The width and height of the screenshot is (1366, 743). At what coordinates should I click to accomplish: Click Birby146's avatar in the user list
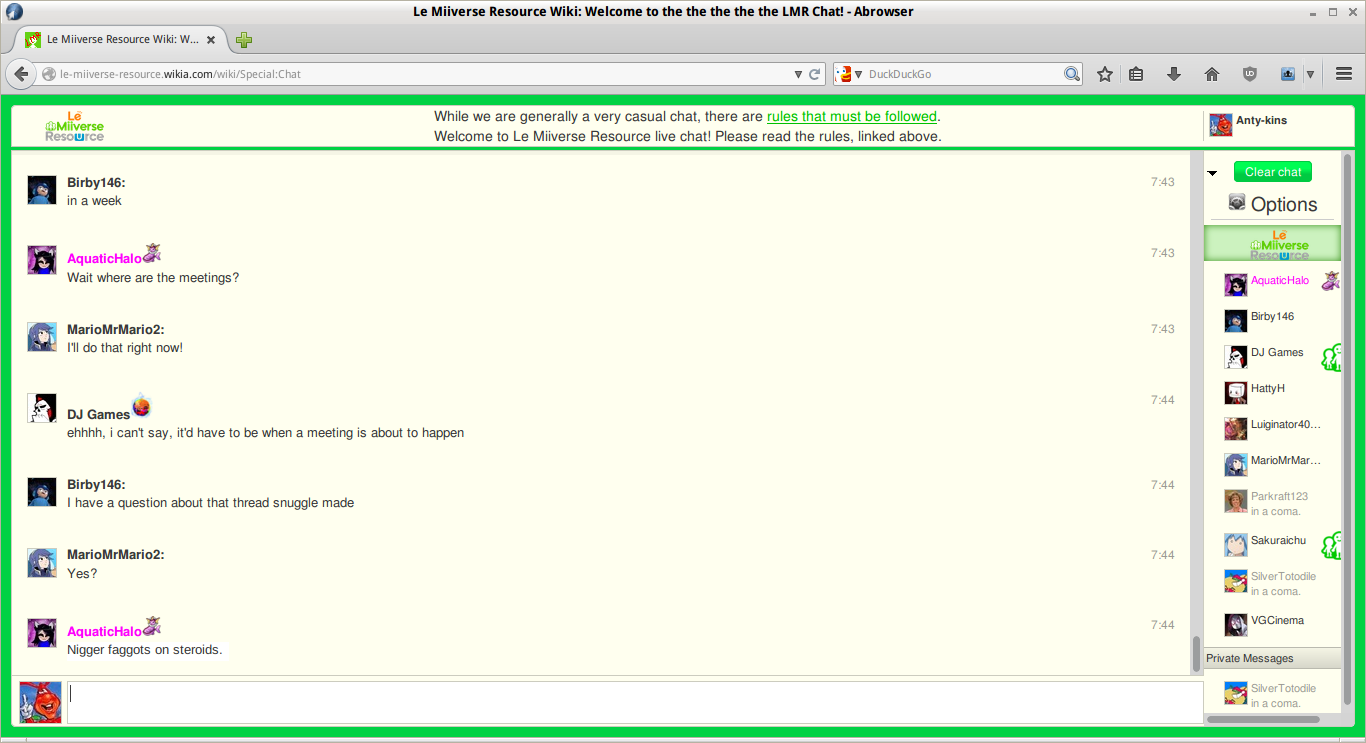coord(1236,321)
